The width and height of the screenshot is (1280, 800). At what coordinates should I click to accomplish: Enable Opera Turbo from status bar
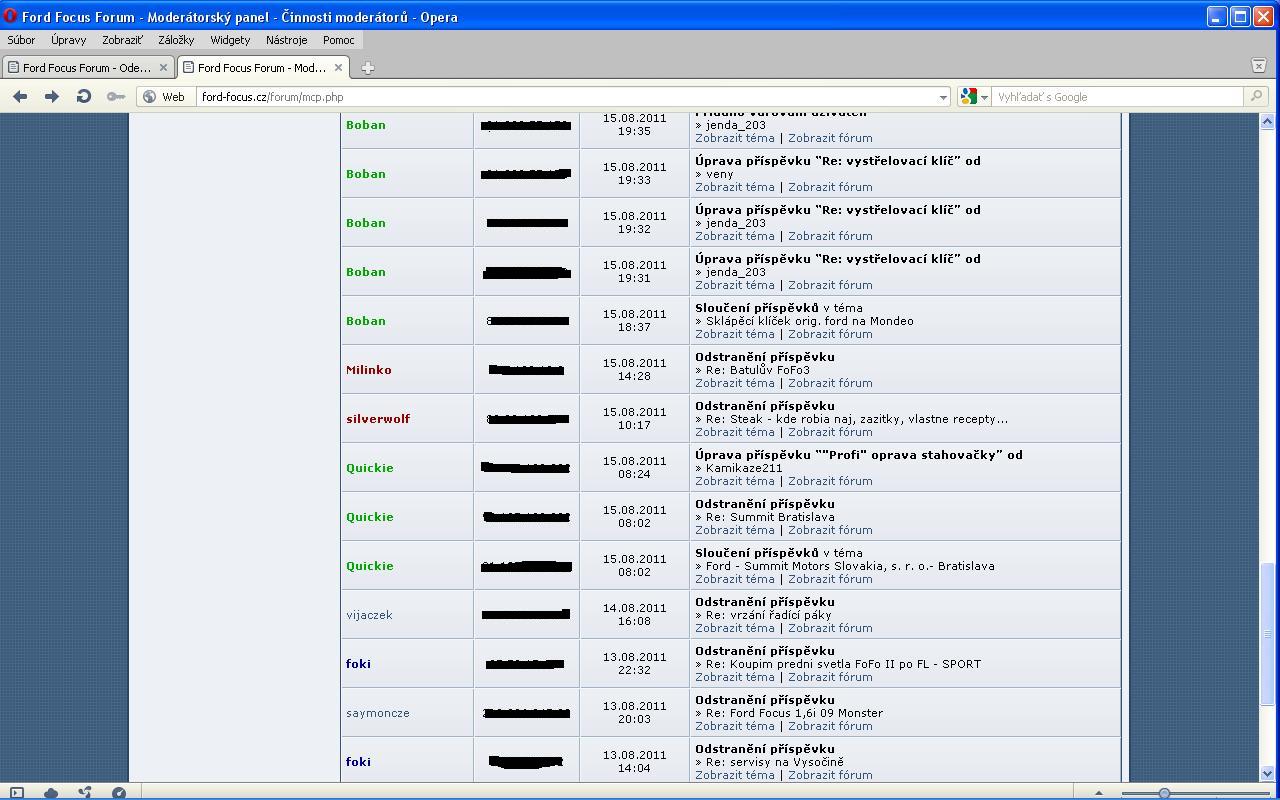pyautogui.click(x=119, y=793)
